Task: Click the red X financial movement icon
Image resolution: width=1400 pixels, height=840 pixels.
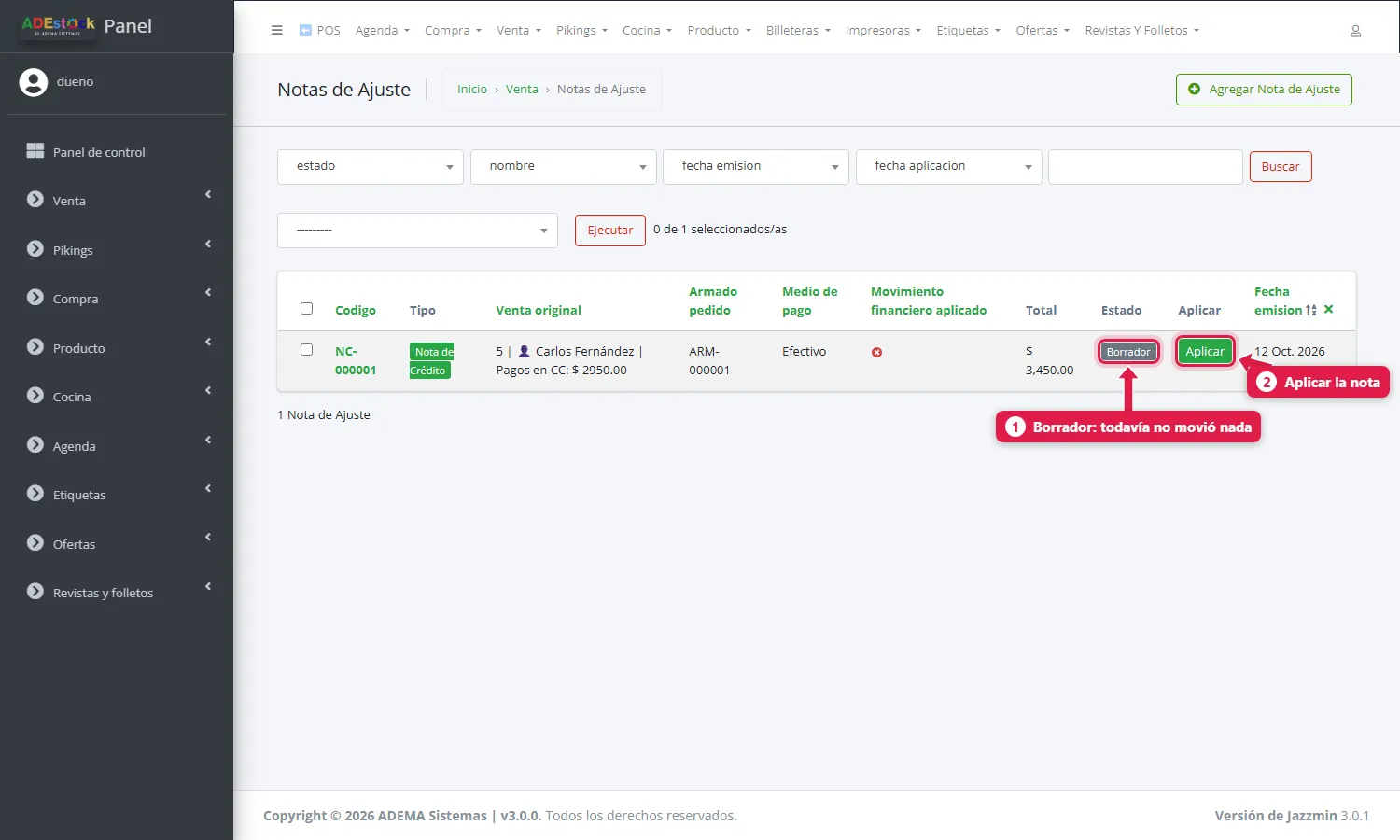Action: [876, 352]
